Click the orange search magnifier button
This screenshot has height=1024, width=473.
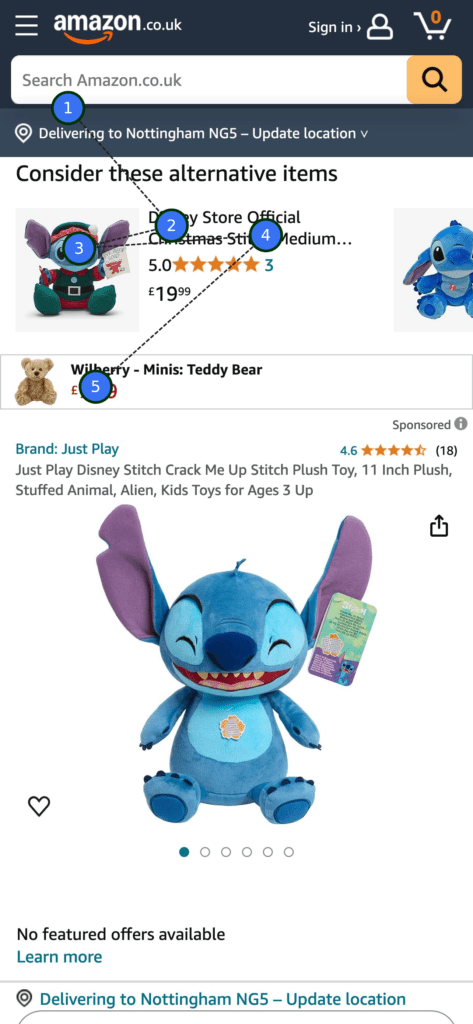tap(434, 80)
